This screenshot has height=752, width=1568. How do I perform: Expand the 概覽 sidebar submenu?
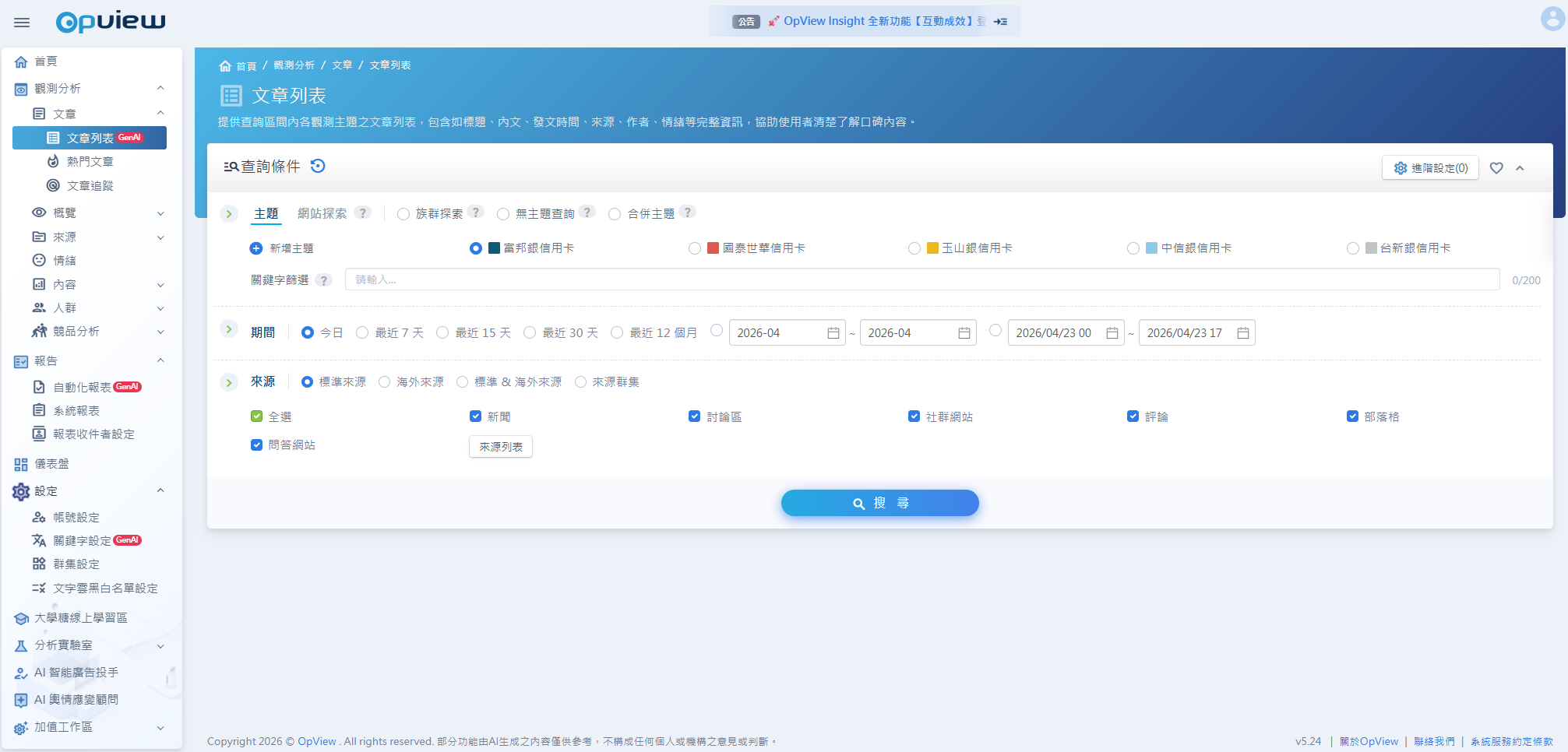pos(160,213)
